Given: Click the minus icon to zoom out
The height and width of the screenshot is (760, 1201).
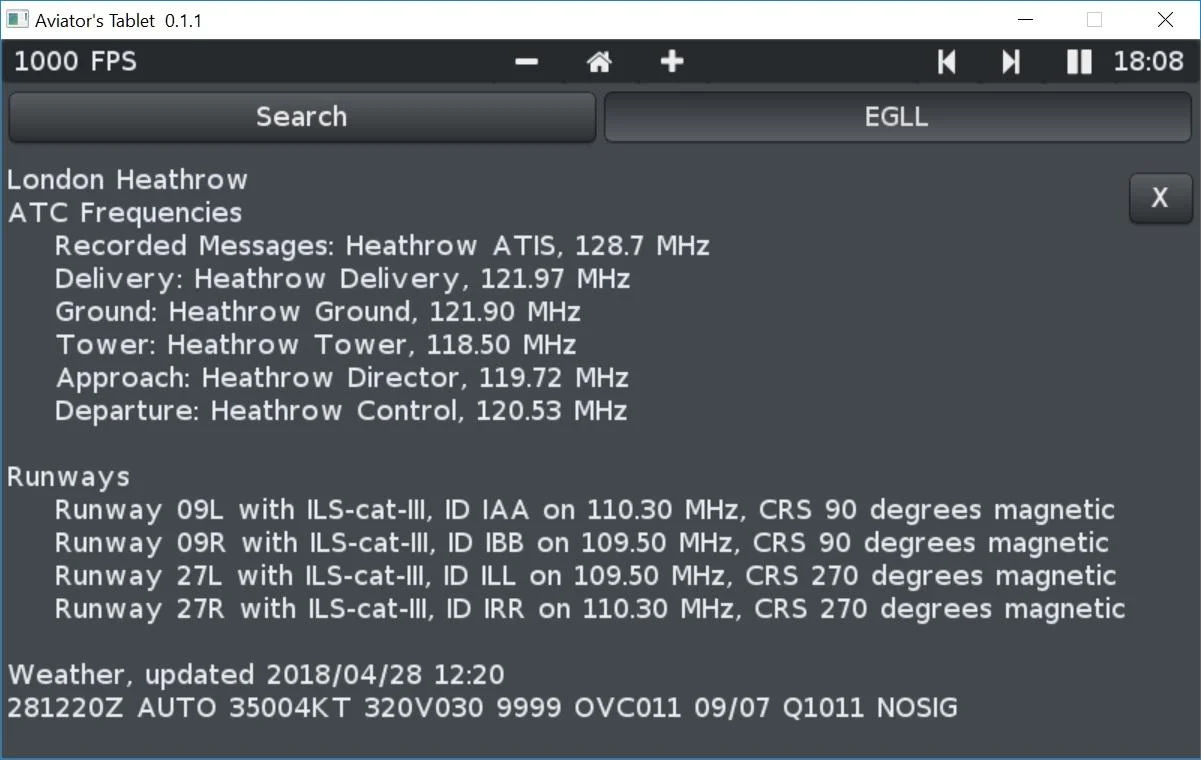Looking at the screenshot, I should coord(525,61).
